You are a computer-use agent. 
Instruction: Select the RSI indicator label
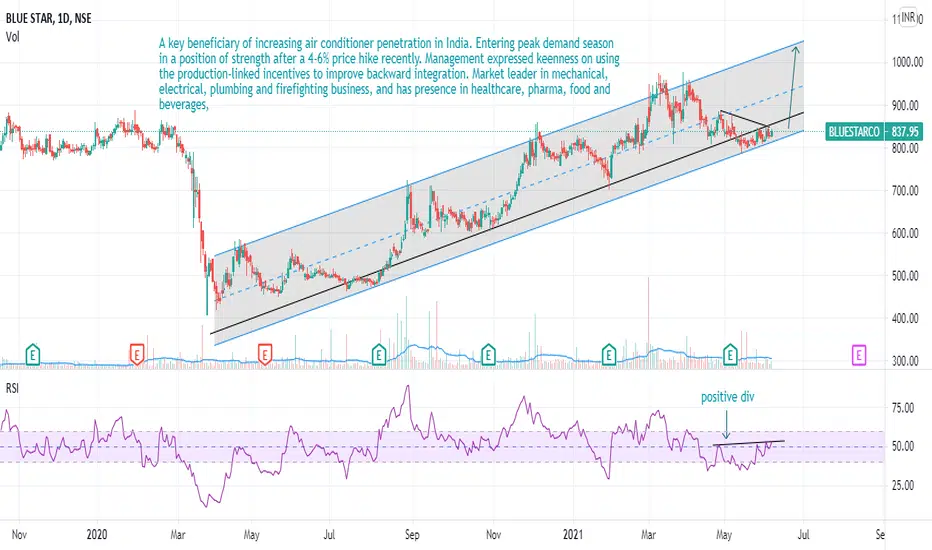pyautogui.click(x=12, y=388)
